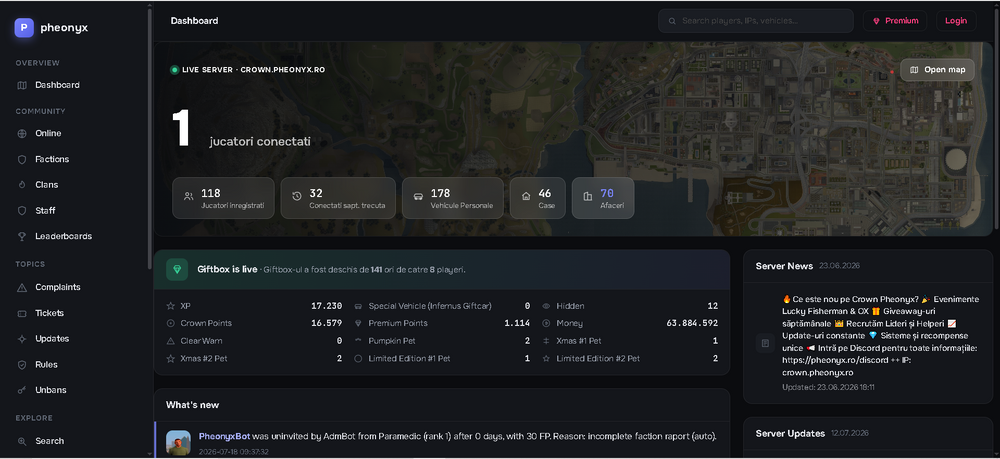Select the Online globe icon
The height and width of the screenshot is (459, 1000).
click(x=22, y=134)
